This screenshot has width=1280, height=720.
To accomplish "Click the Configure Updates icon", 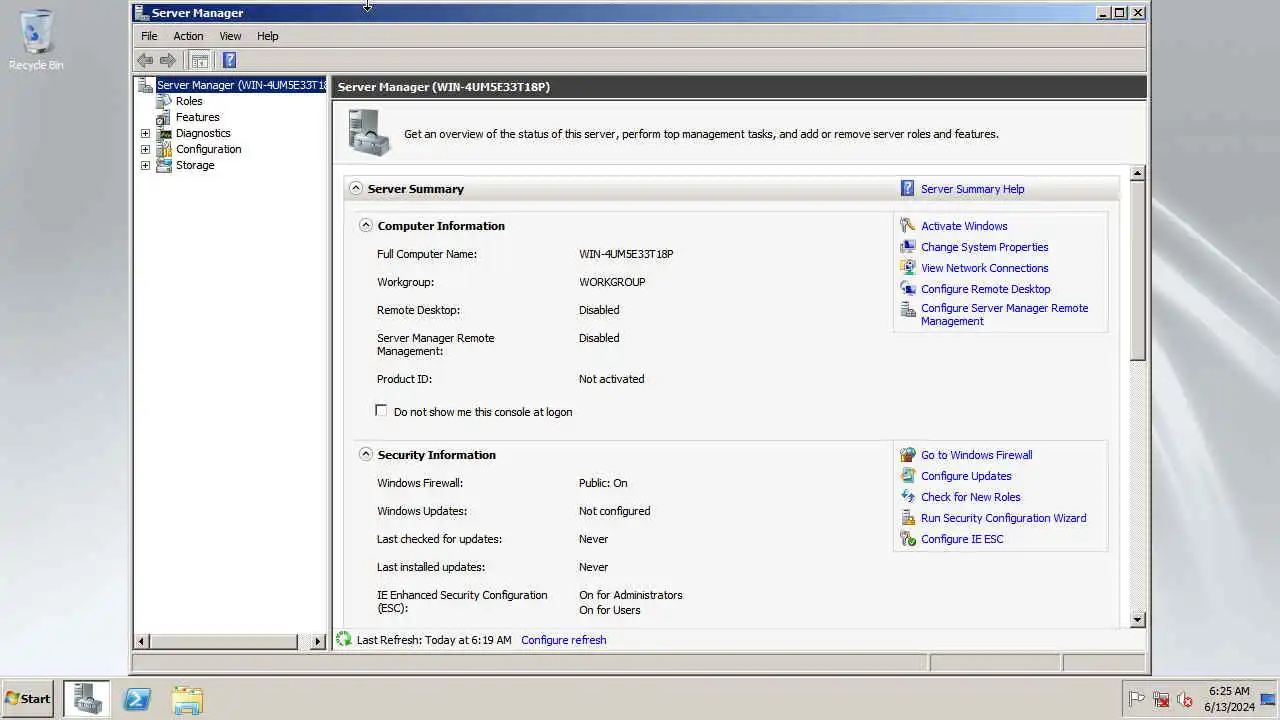I will click(907, 476).
